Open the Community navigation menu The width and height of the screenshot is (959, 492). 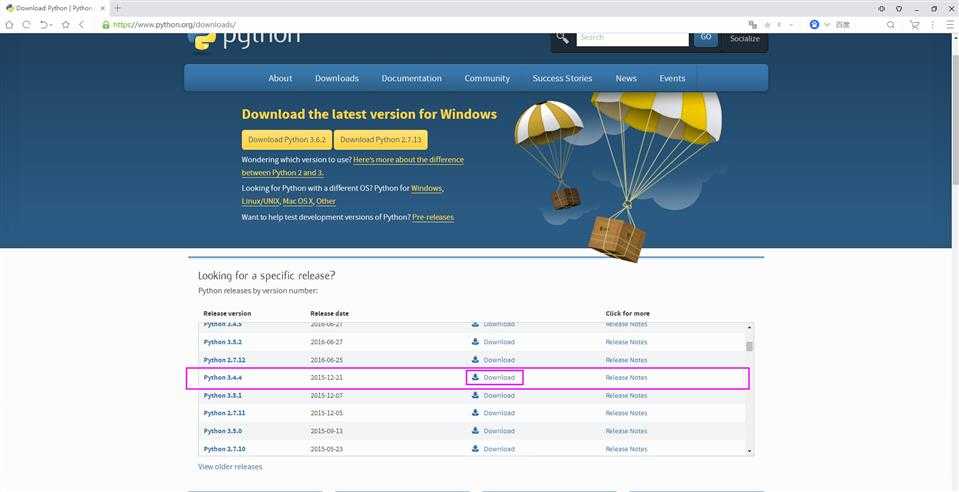point(487,78)
